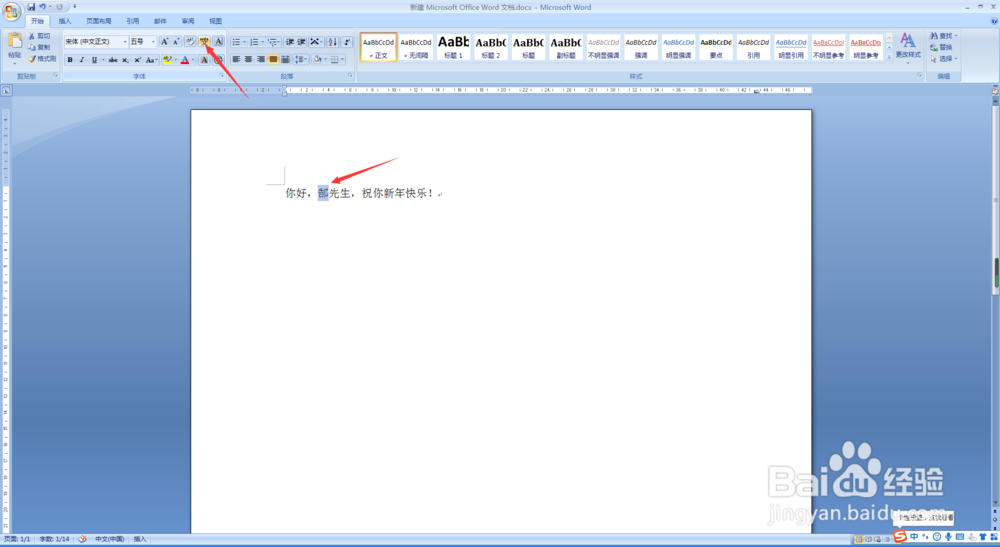The image size is (1000, 547).
Task: Insert an enclosed character
Action: click(218, 59)
